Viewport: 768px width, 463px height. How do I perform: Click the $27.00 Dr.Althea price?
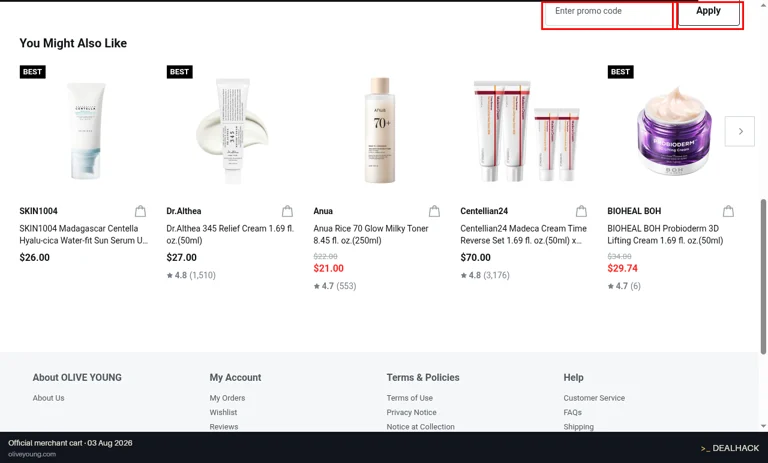click(181, 257)
